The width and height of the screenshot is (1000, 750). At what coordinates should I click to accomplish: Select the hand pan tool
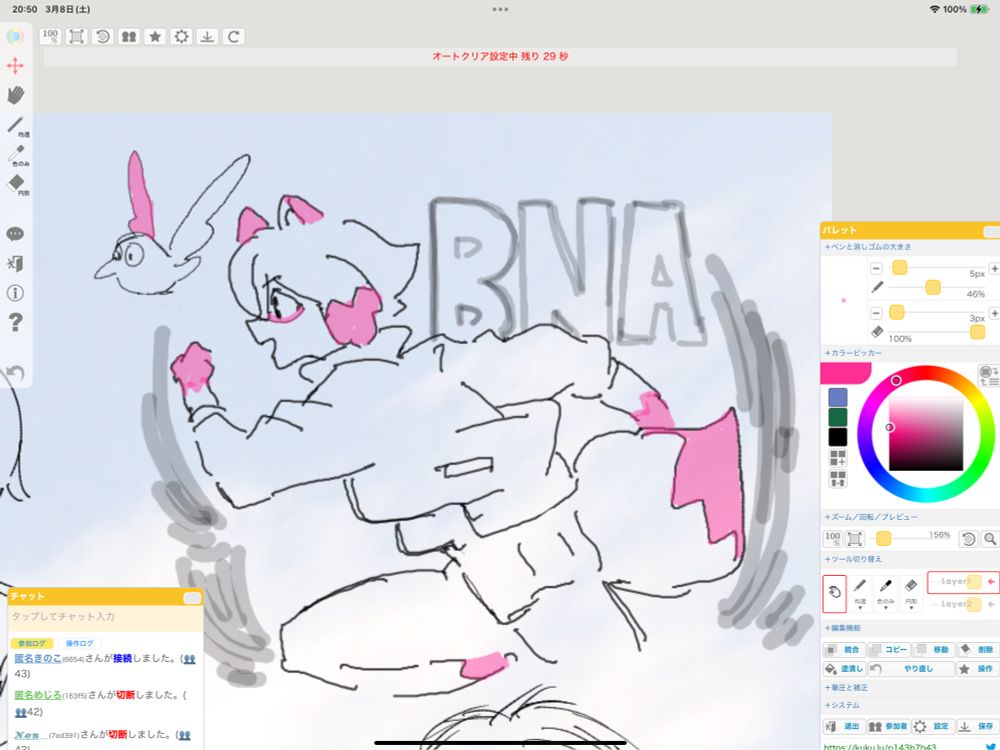[x=15, y=95]
